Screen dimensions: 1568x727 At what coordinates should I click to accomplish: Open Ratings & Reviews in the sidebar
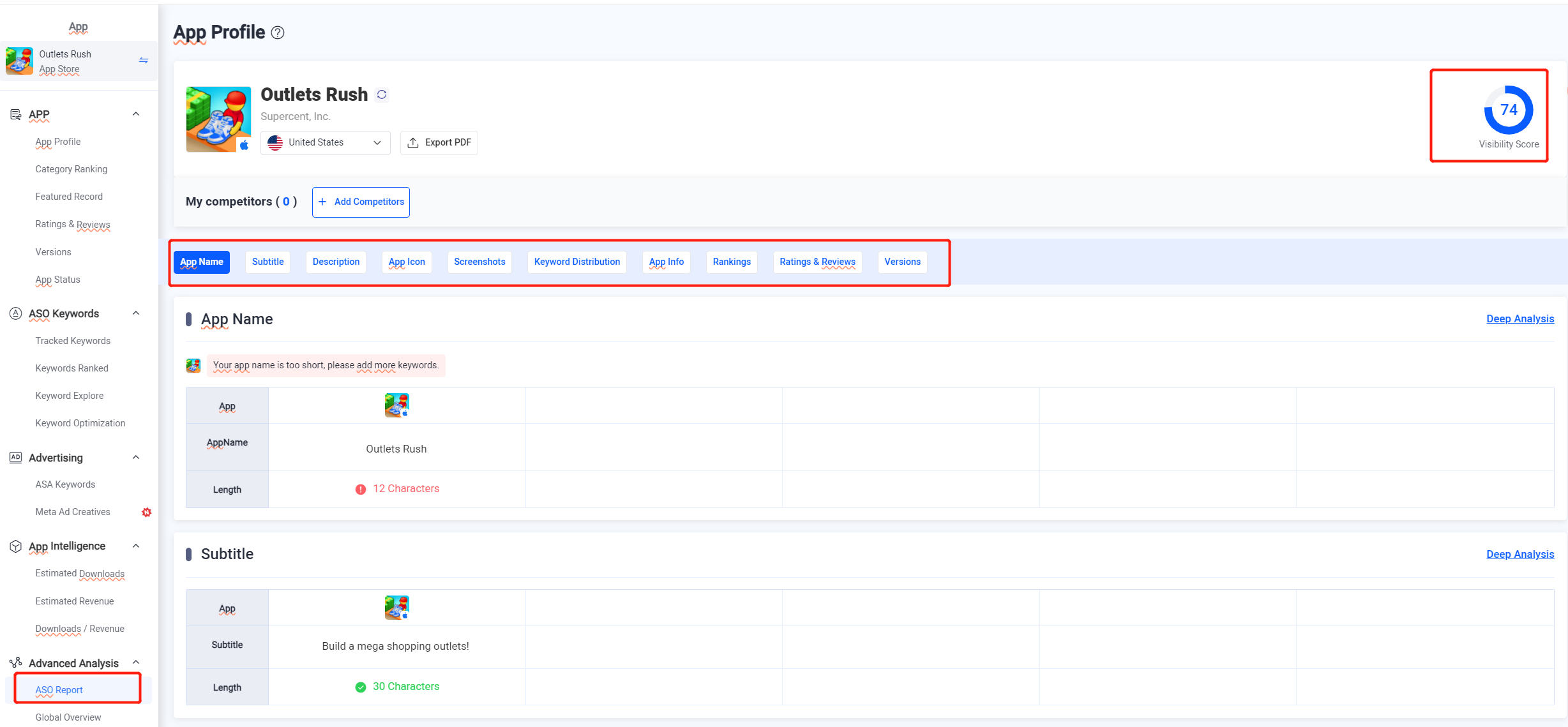(73, 224)
